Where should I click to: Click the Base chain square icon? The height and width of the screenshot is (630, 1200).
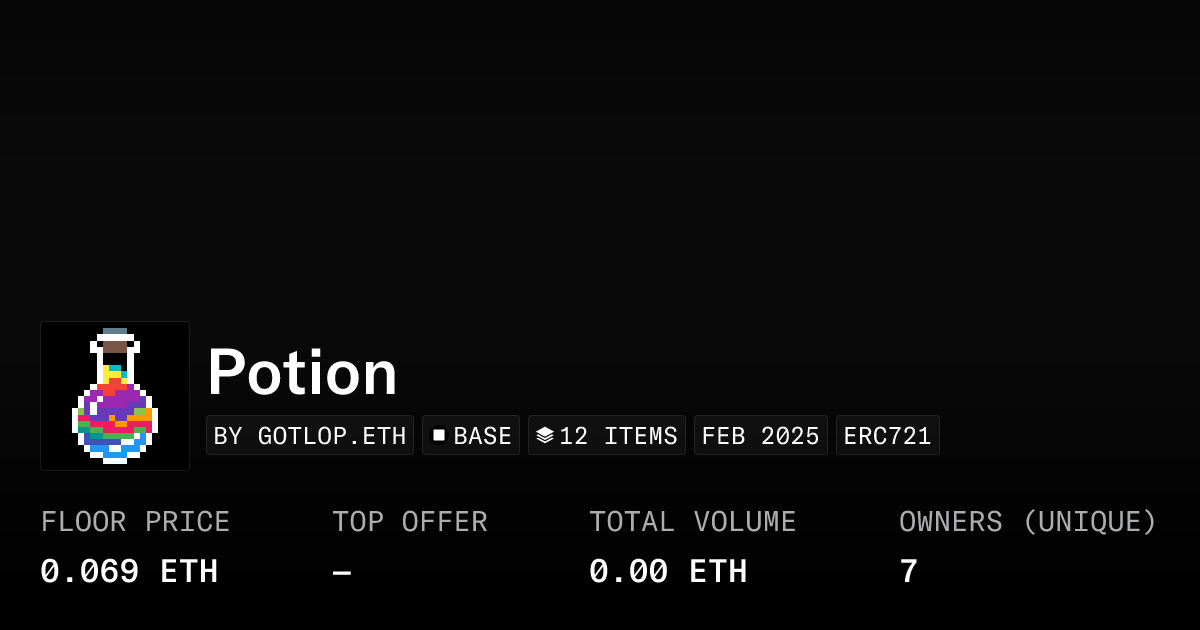click(439, 435)
